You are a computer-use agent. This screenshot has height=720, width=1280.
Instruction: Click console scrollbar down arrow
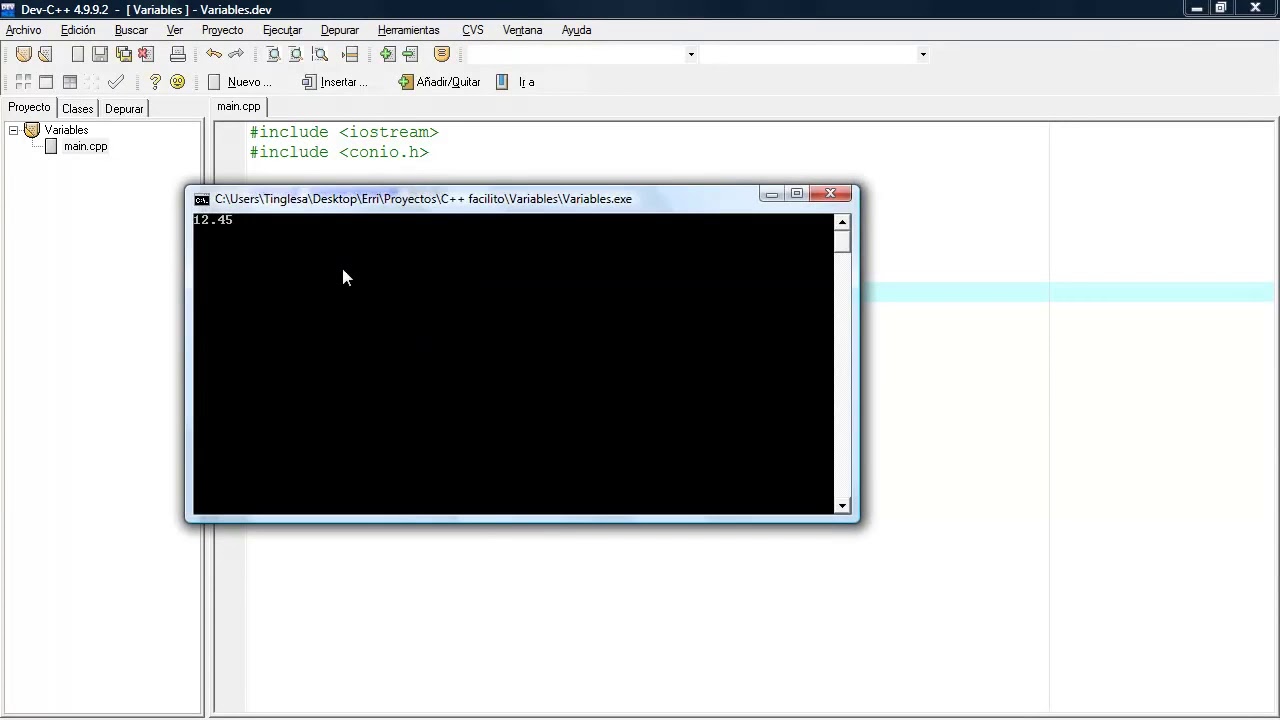[x=842, y=506]
